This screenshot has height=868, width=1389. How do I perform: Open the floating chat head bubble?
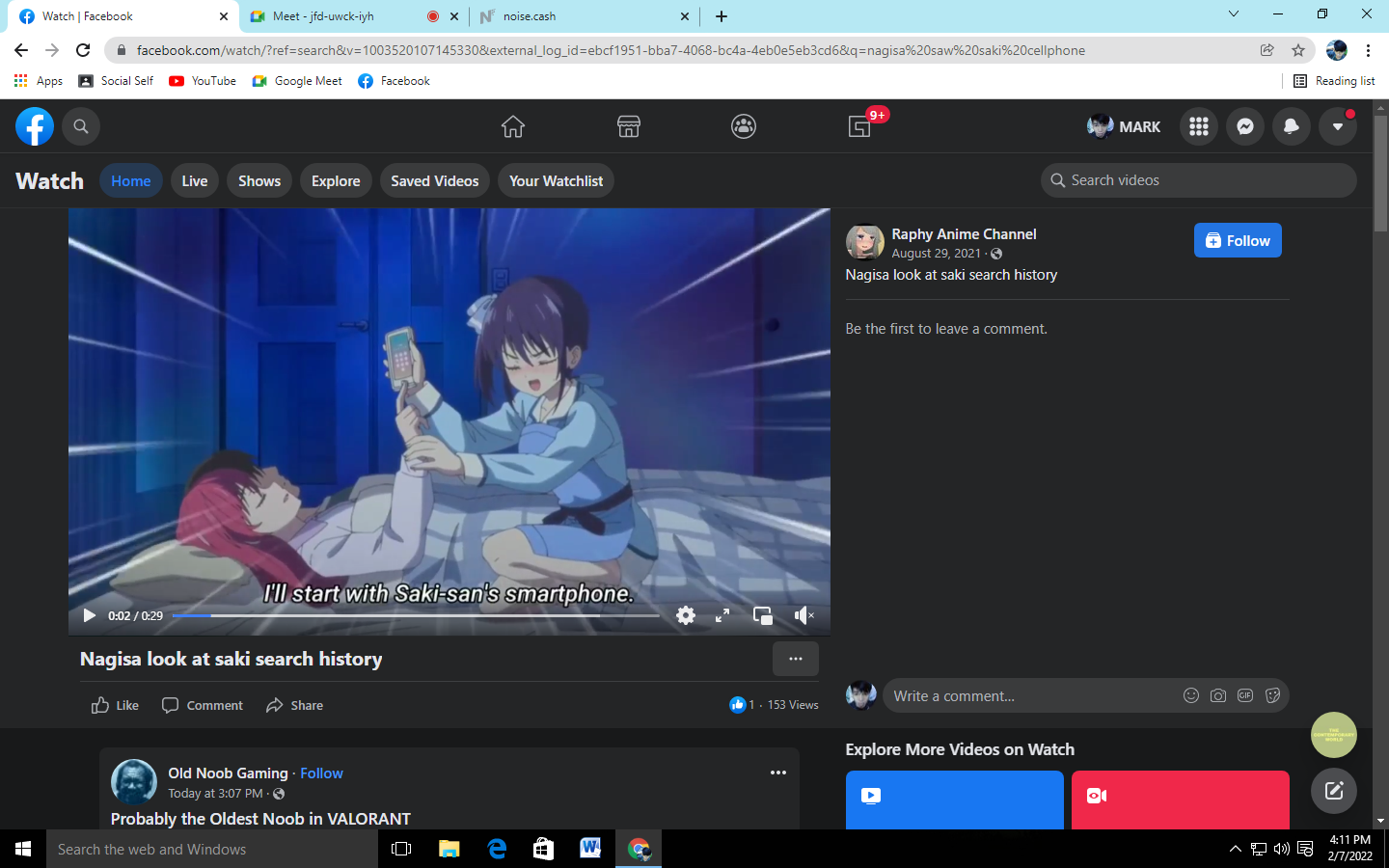(x=1334, y=735)
